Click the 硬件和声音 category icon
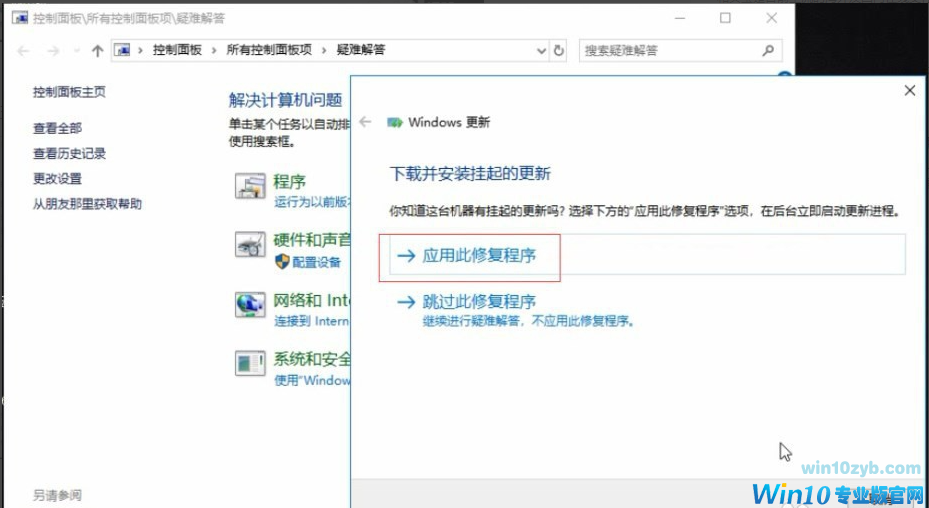929x508 pixels. pos(250,245)
